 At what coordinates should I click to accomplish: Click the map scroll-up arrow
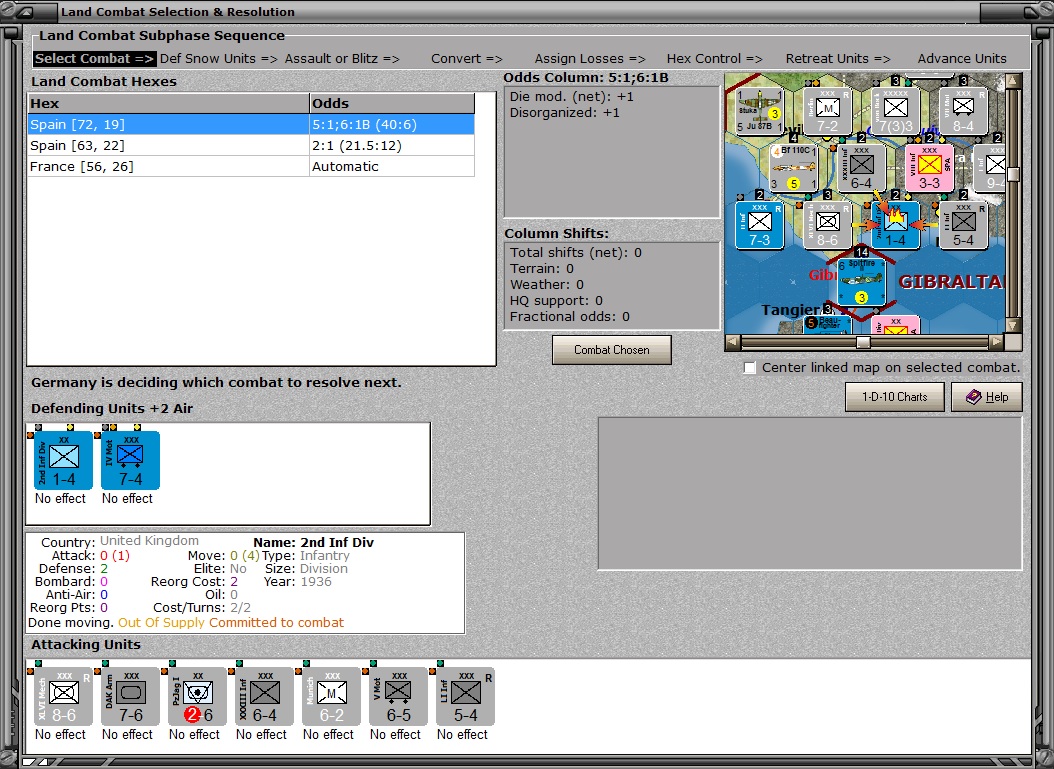coord(1013,81)
